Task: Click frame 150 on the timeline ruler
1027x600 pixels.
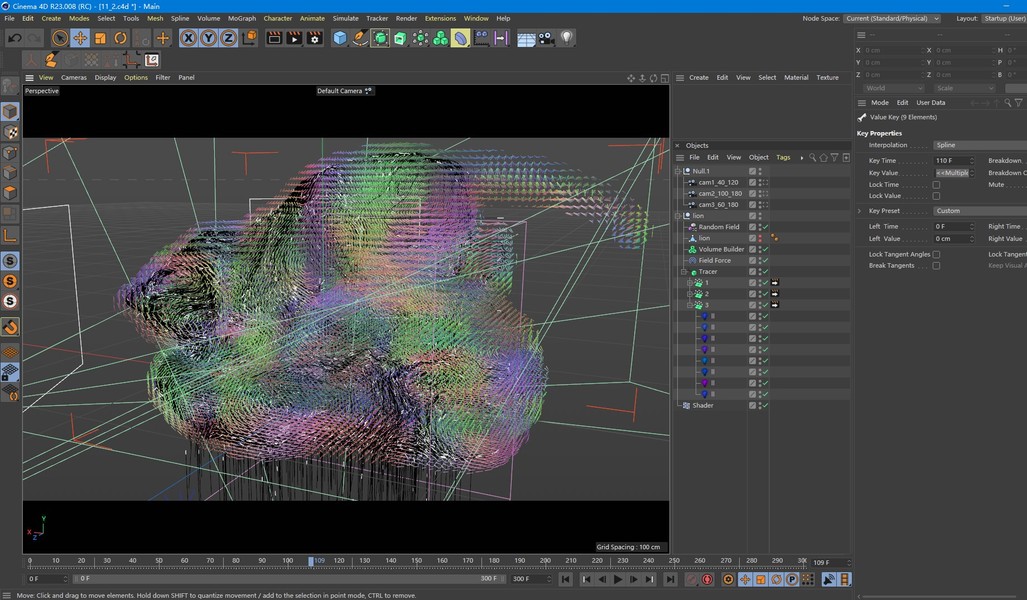Action: tap(417, 561)
